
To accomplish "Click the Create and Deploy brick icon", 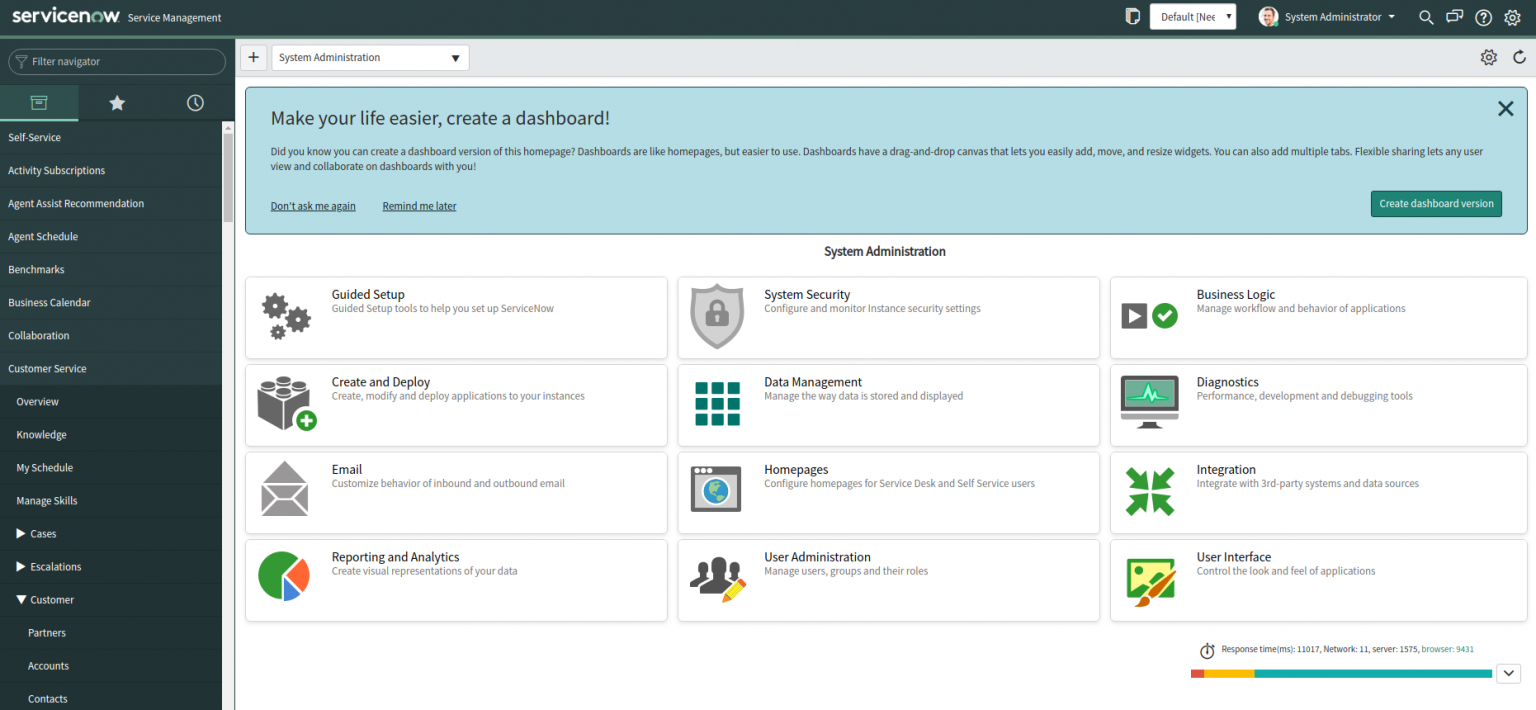I will click(286, 403).
